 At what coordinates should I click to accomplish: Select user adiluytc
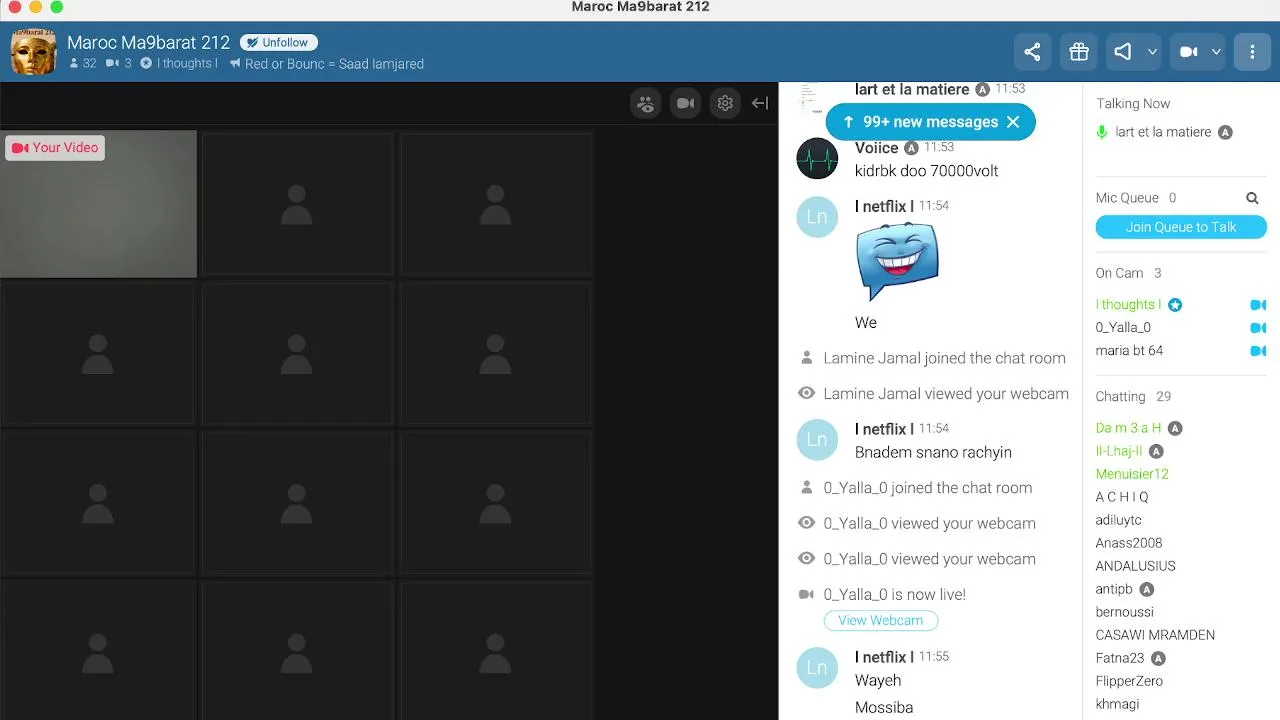[x=1118, y=520]
